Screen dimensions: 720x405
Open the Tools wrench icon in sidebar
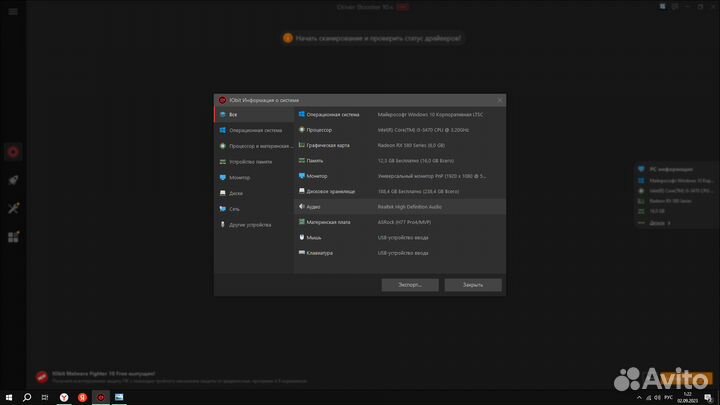(x=13, y=208)
